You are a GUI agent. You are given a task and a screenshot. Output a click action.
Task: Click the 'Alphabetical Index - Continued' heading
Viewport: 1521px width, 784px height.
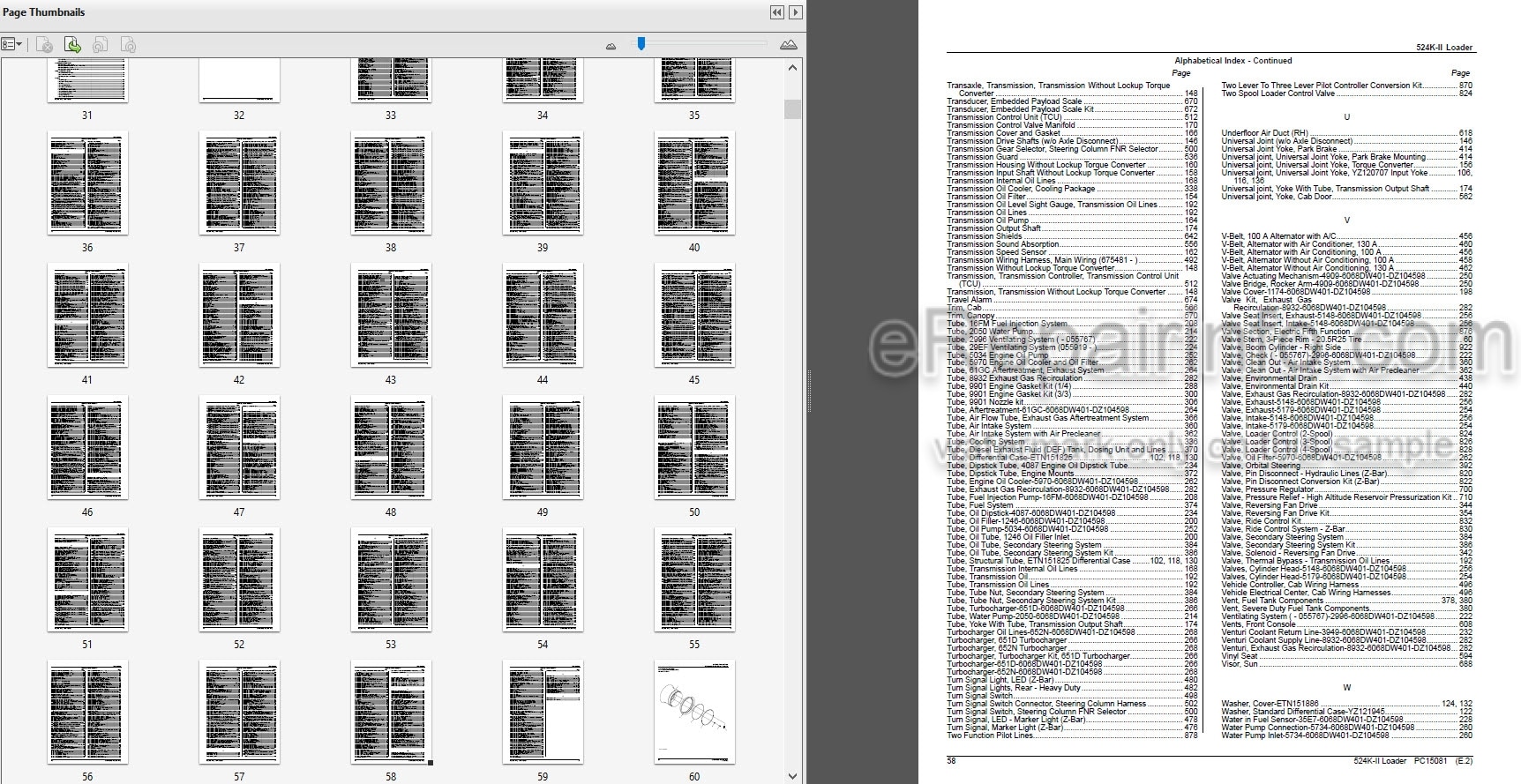pyautogui.click(x=1233, y=61)
